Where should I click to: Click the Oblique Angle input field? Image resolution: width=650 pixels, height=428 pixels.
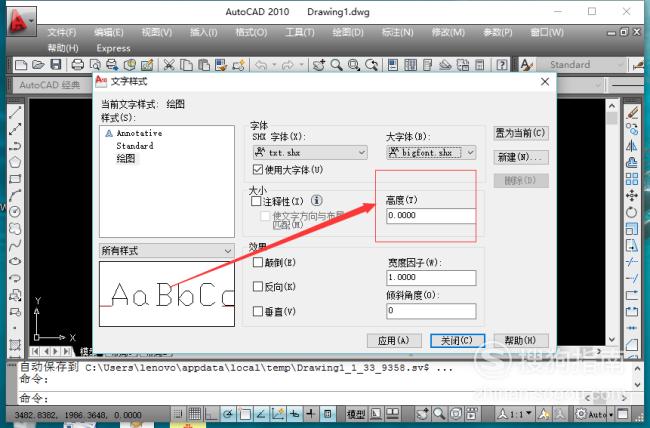[x=431, y=311]
